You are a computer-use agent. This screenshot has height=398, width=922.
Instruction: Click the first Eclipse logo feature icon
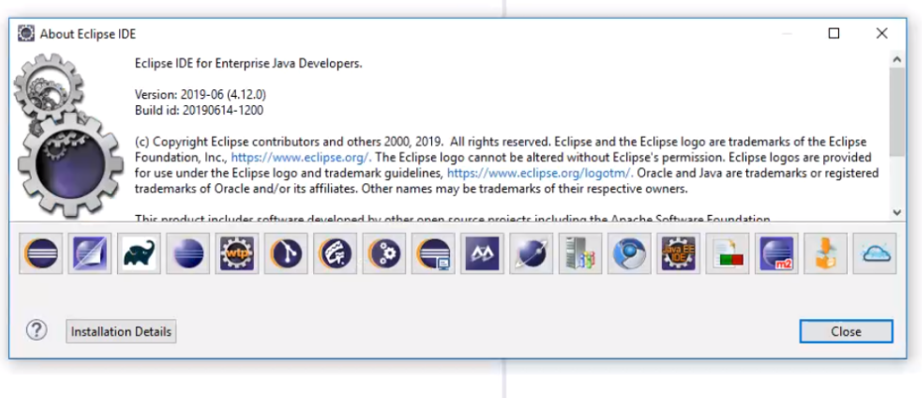(41, 253)
